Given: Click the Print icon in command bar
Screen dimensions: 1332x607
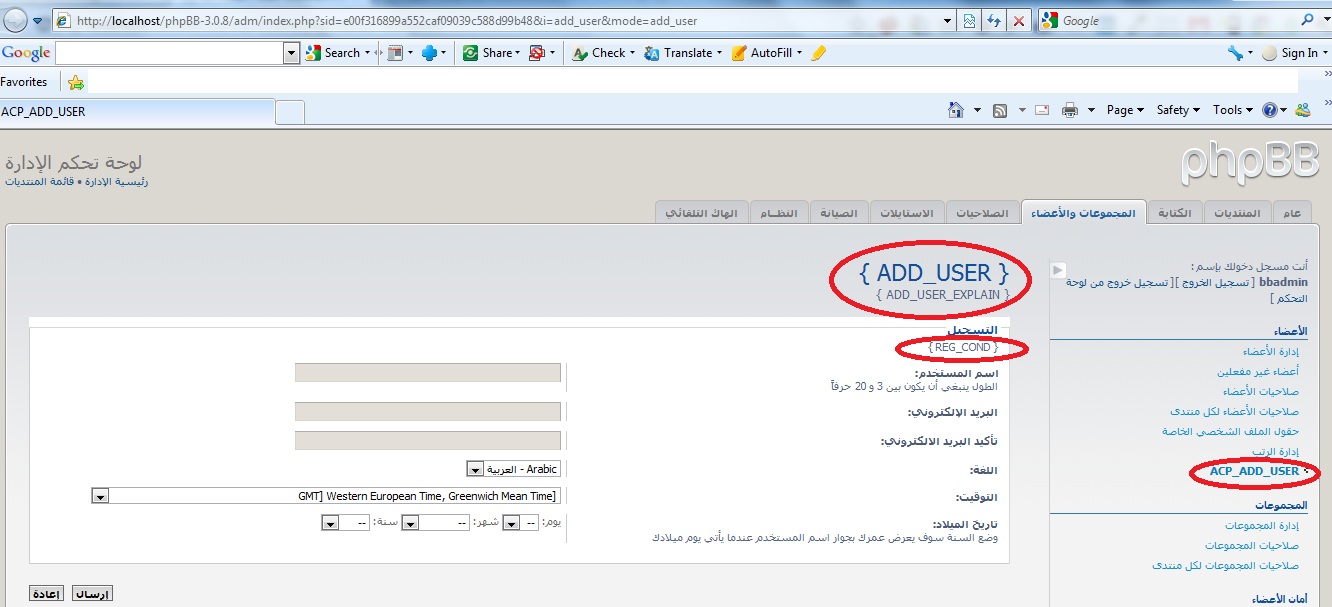Looking at the screenshot, I should point(1069,110).
